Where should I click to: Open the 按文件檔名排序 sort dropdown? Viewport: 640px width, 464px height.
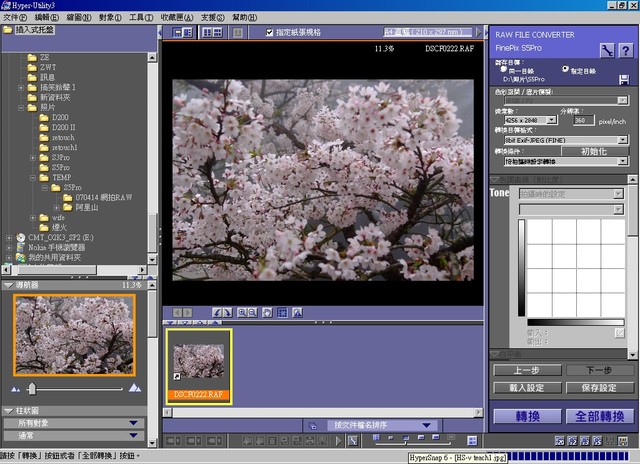coord(382,426)
